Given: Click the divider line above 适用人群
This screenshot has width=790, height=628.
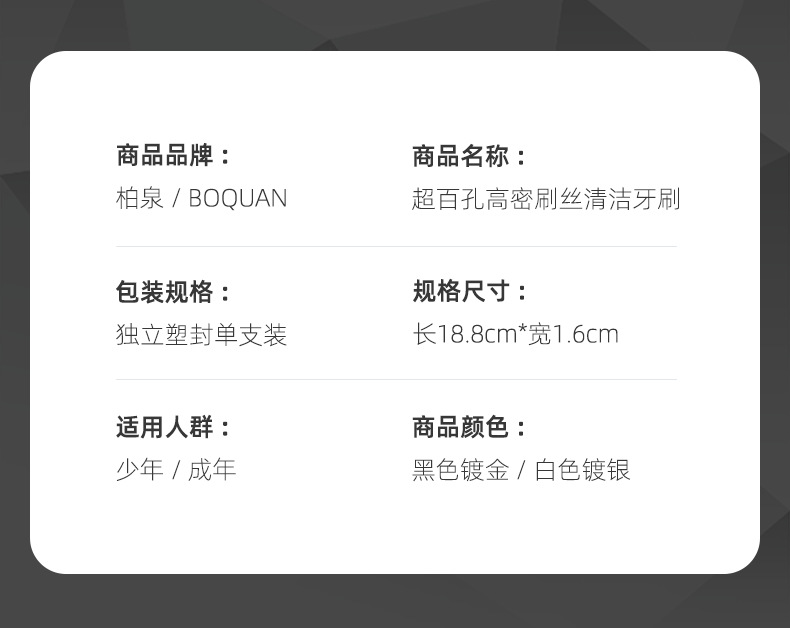Looking at the screenshot, I should coord(396,380).
